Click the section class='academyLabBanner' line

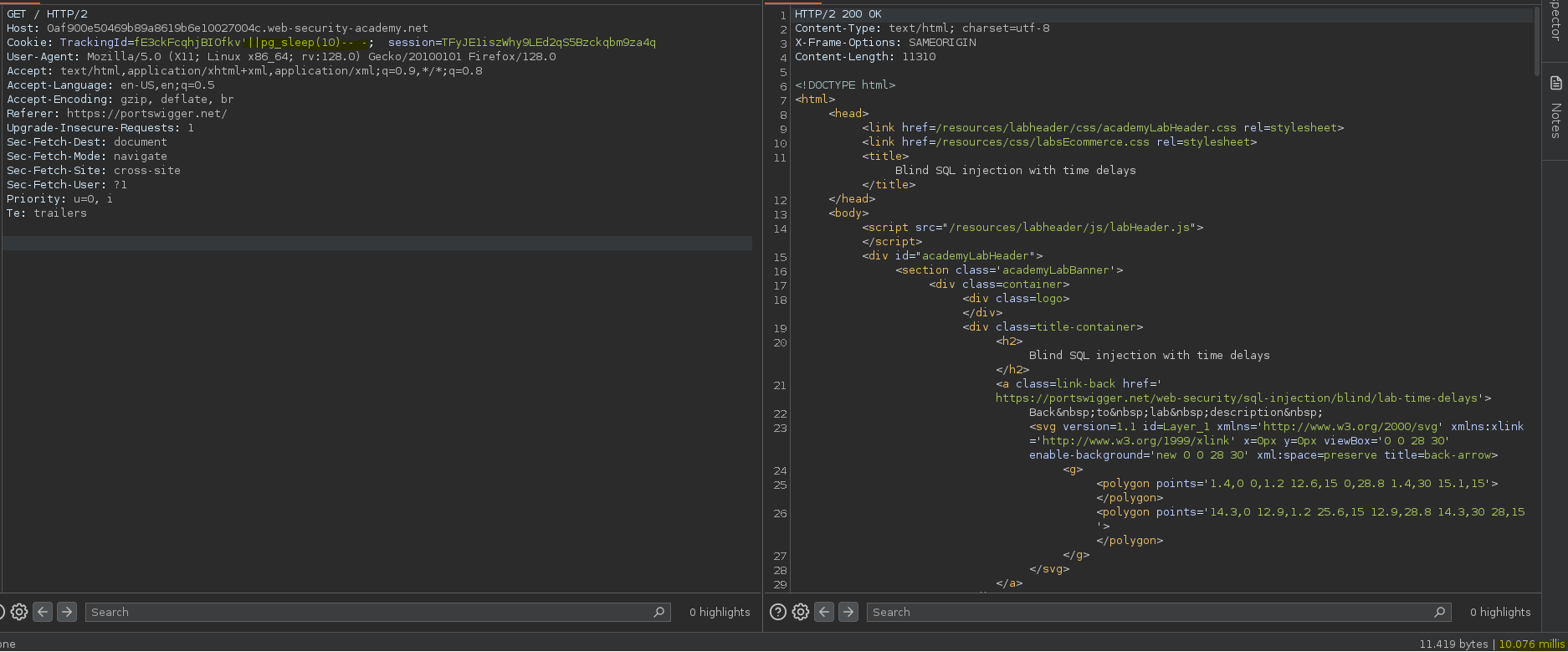click(x=1009, y=270)
